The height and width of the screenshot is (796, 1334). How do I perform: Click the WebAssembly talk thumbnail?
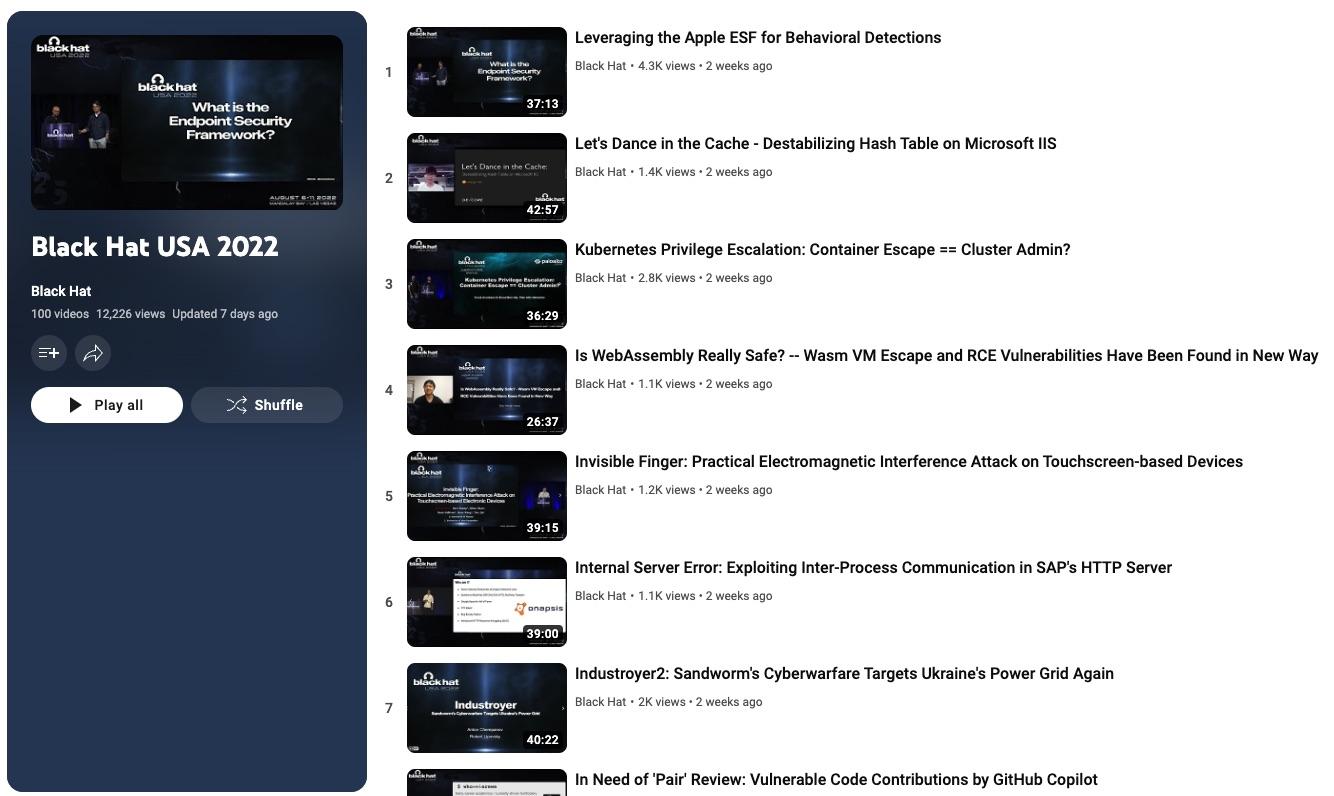click(x=486, y=390)
